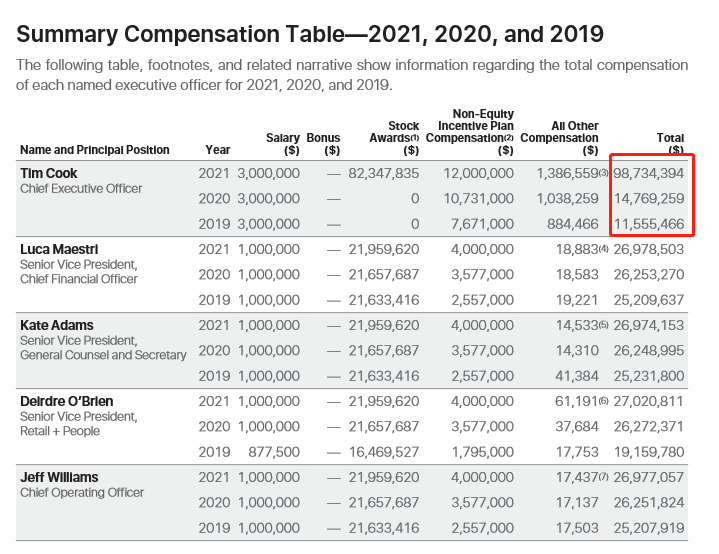Select Tim Cook 2019 total 11,555,466
The width and height of the screenshot is (719, 554).
pos(649,224)
